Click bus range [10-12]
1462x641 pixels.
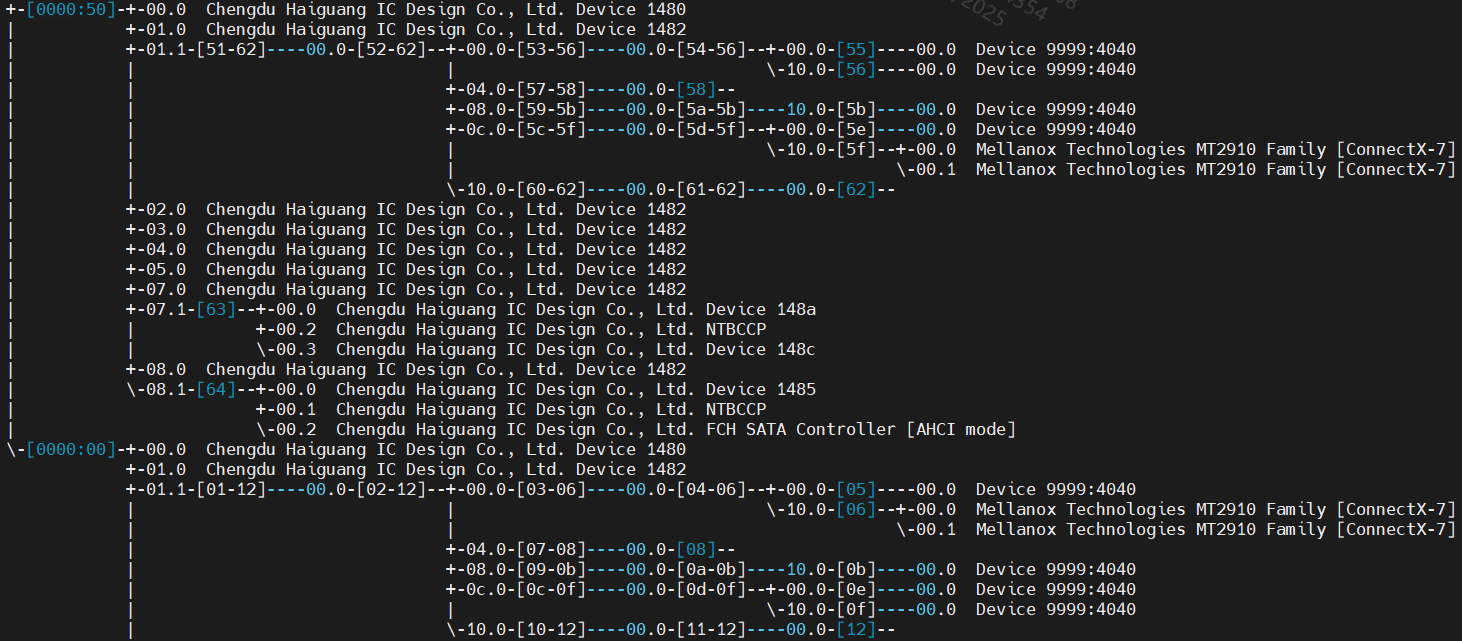point(551,629)
